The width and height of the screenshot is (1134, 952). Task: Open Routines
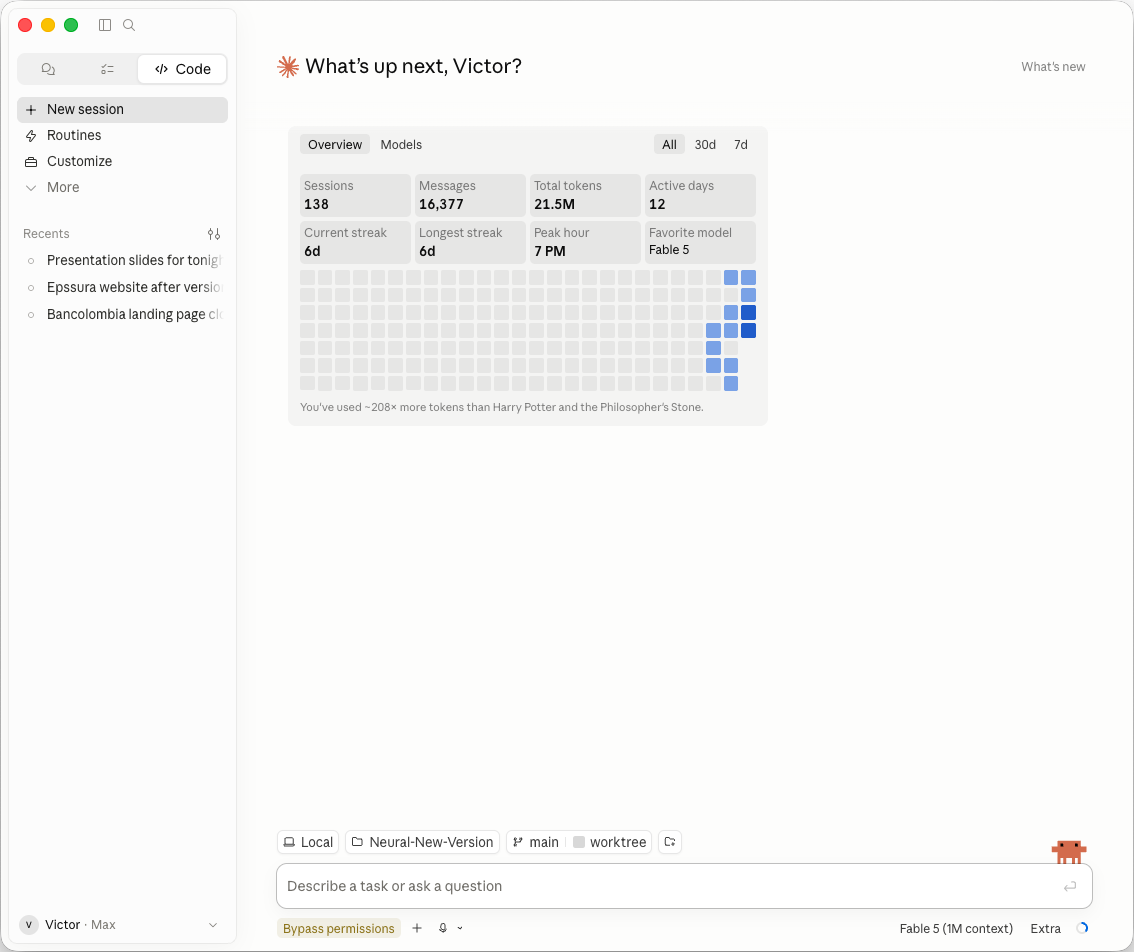[x=122, y=136]
